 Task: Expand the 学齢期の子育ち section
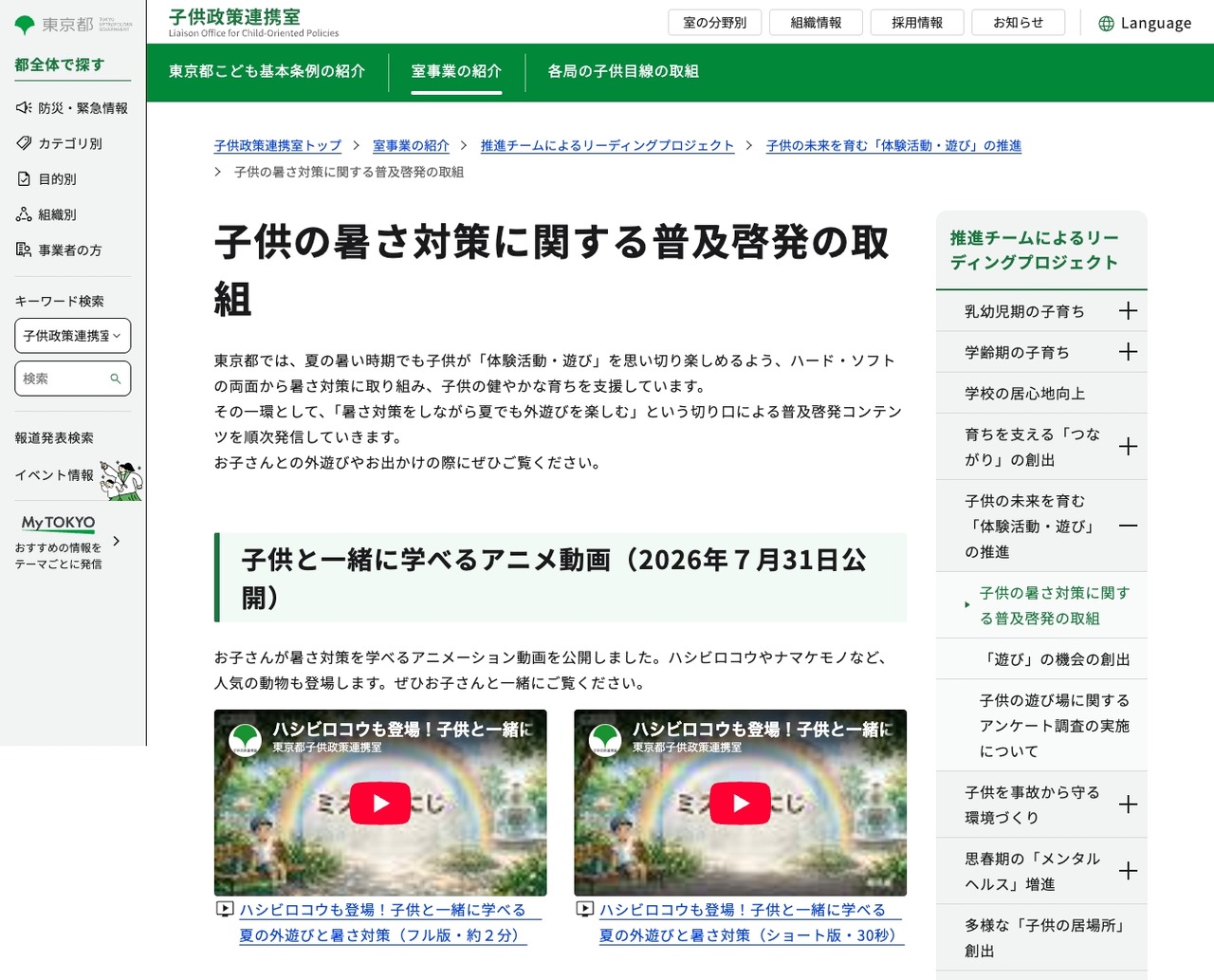tap(1128, 352)
